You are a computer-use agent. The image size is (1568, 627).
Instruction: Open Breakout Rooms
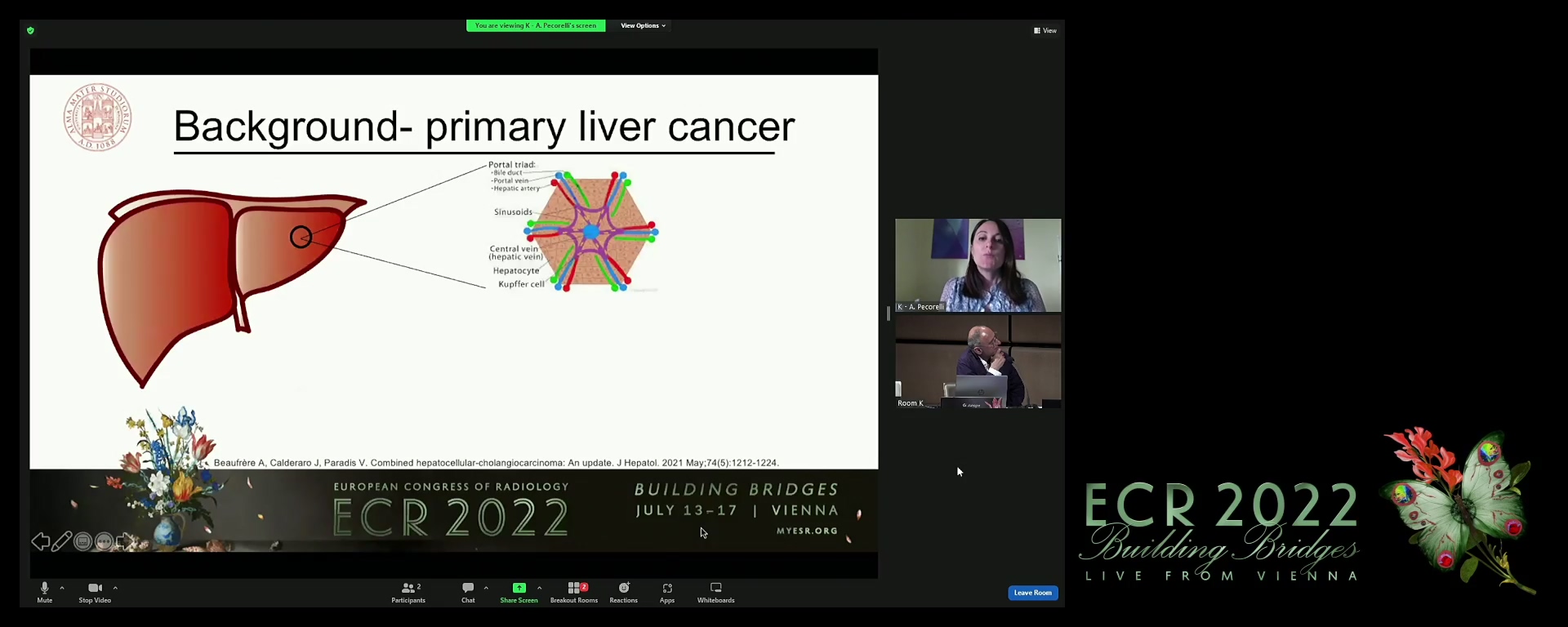click(574, 593)
